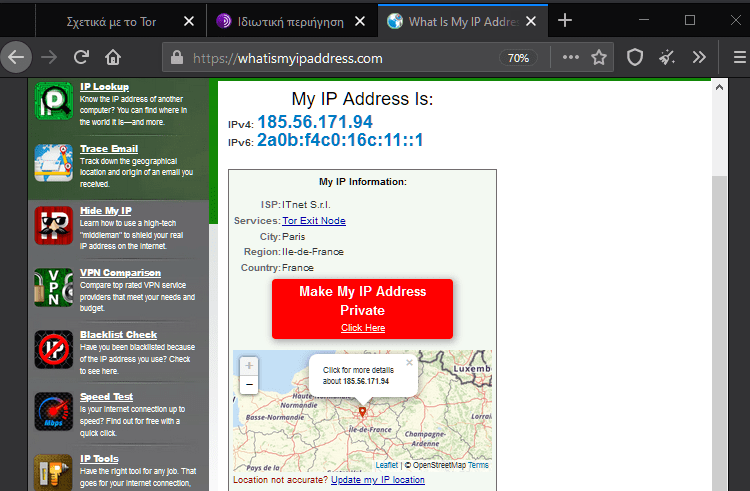
Task: Click the page scrollbar up arrow
Action: tap(719, 87)
